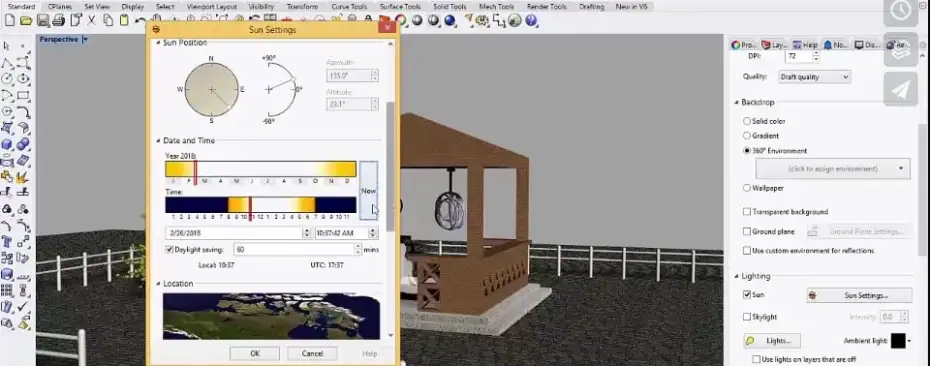
Task: Click the Print icon
Action: pyautogui.click(x=58, y=20)
